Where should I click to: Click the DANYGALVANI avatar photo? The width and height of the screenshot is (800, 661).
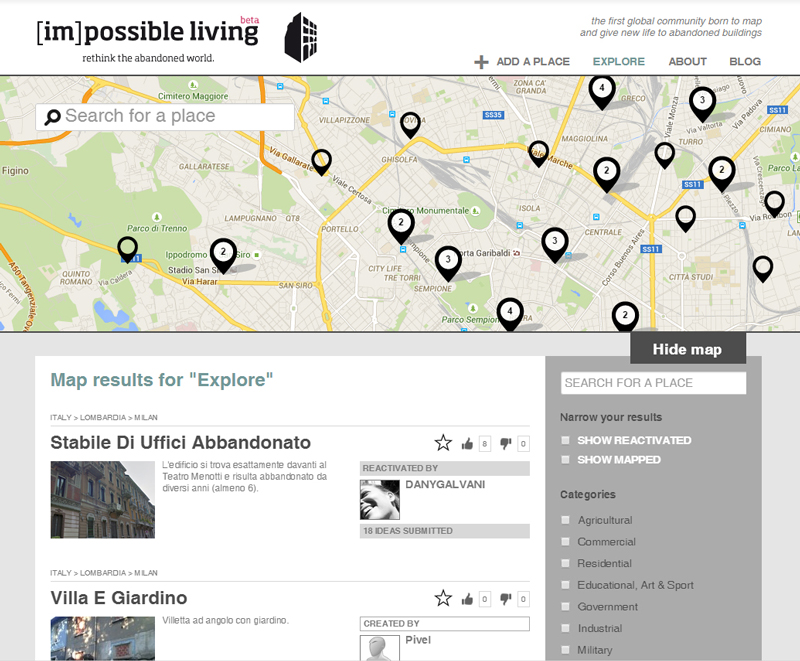point(380,500)
